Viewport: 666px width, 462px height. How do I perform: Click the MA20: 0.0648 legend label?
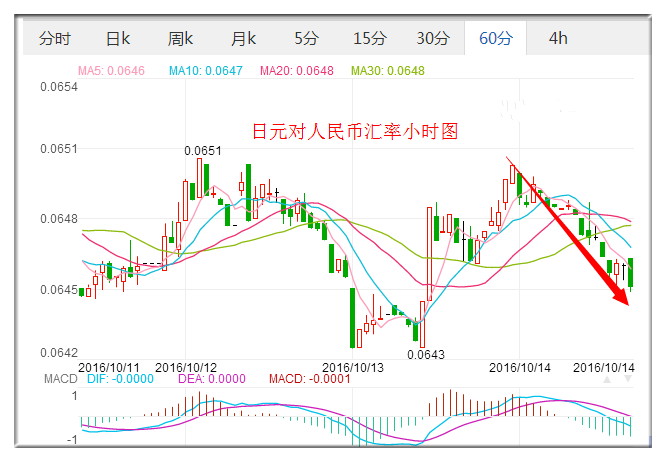(x=296, y=70)
